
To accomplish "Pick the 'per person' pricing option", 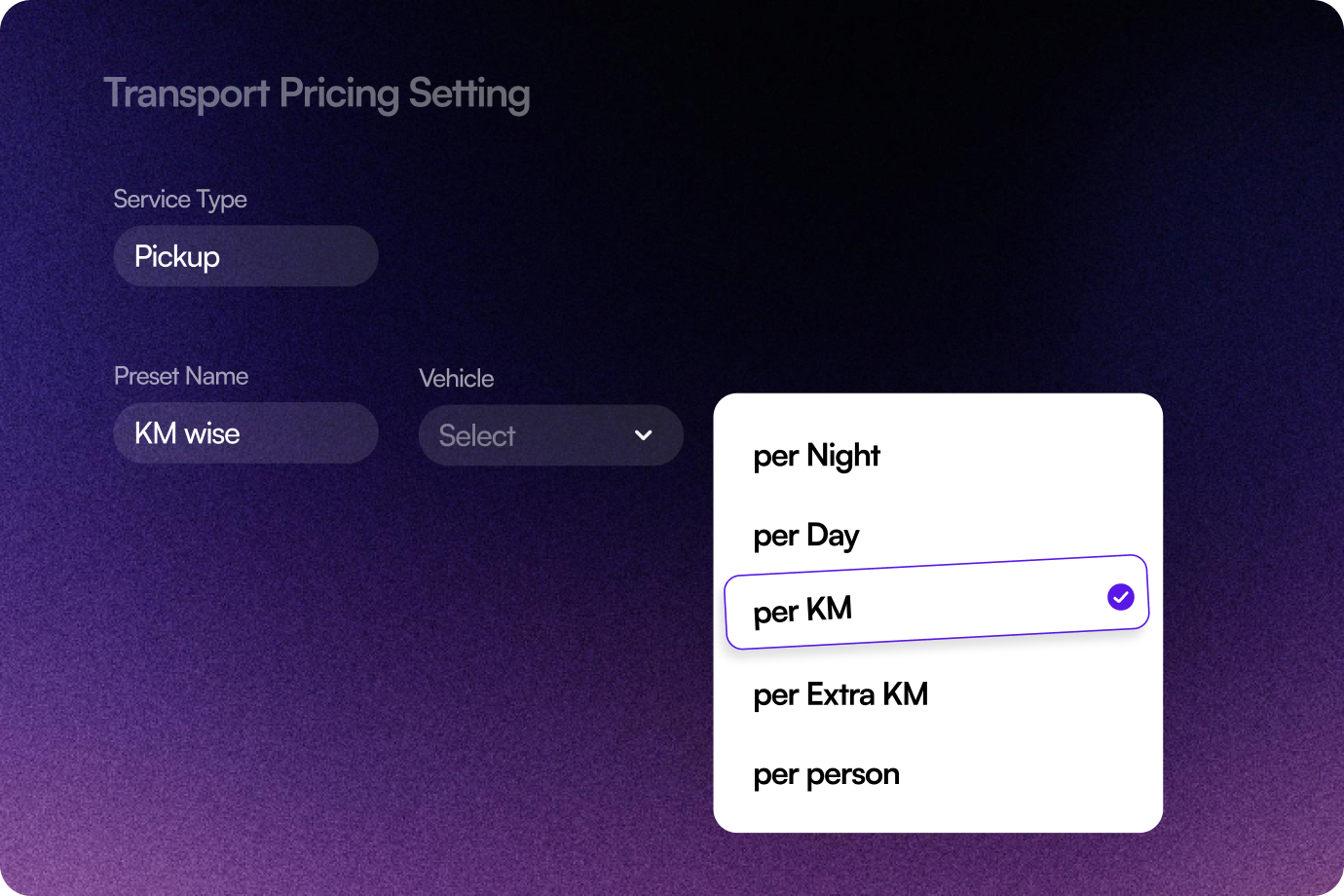I will tap(825, 773).
